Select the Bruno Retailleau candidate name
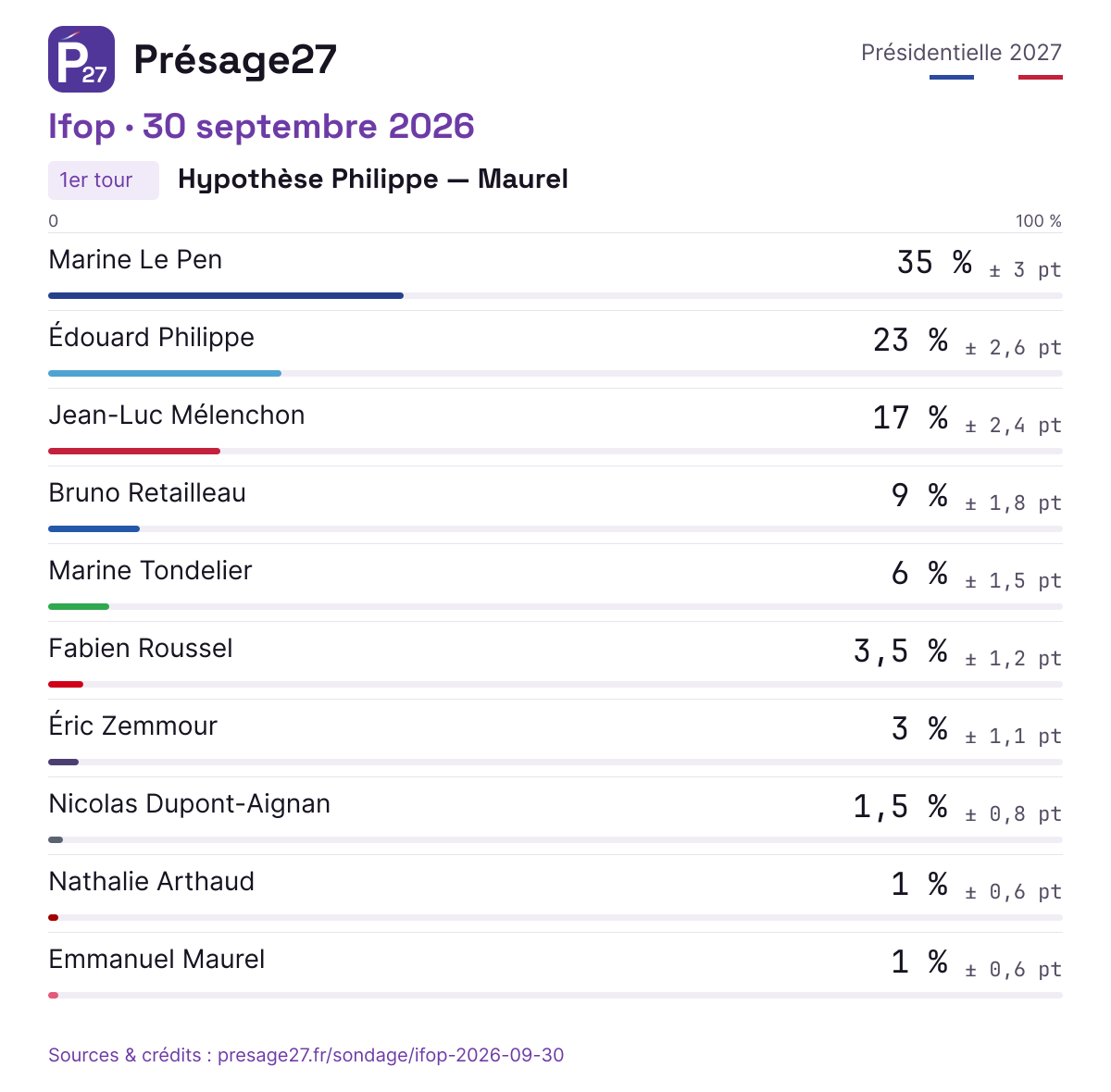 point(147,493)
